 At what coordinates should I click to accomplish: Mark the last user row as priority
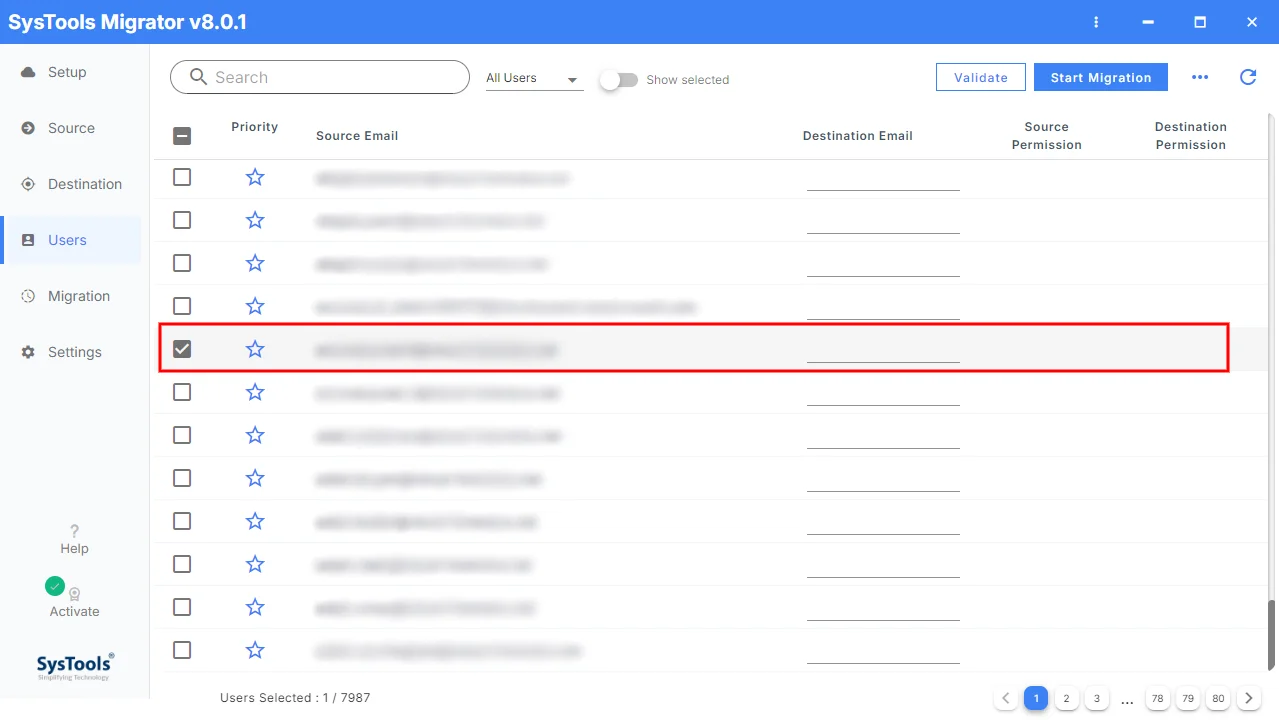coord(255,650)
